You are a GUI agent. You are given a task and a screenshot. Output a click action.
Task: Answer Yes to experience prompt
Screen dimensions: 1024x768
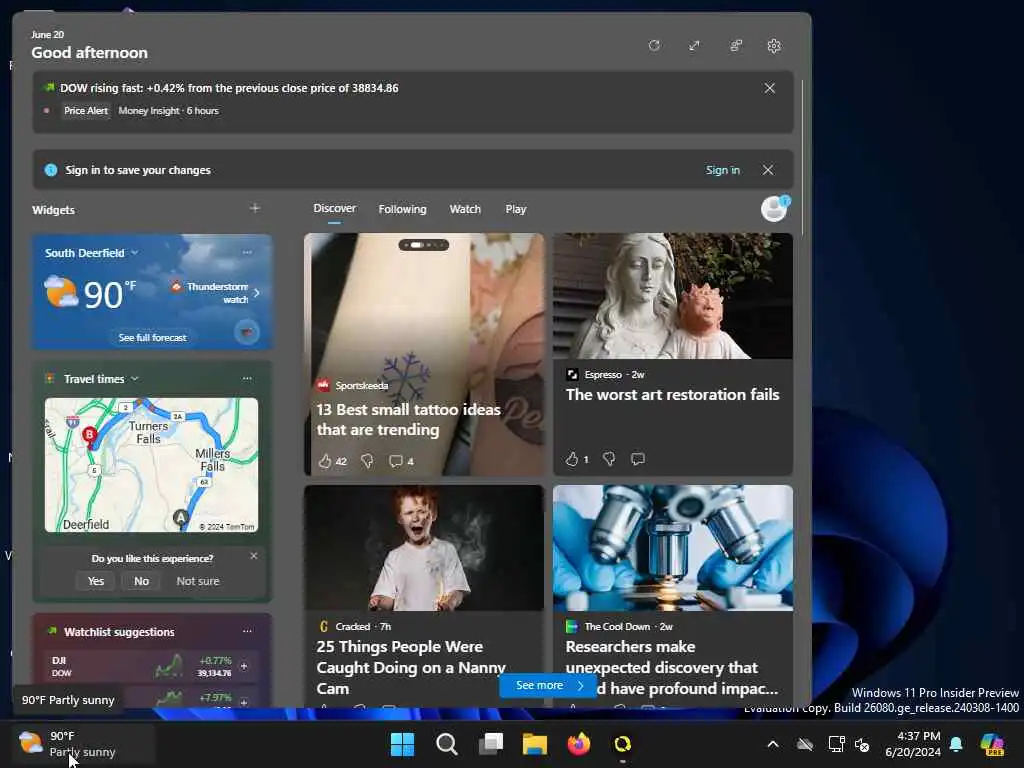(x=96, y=581)
